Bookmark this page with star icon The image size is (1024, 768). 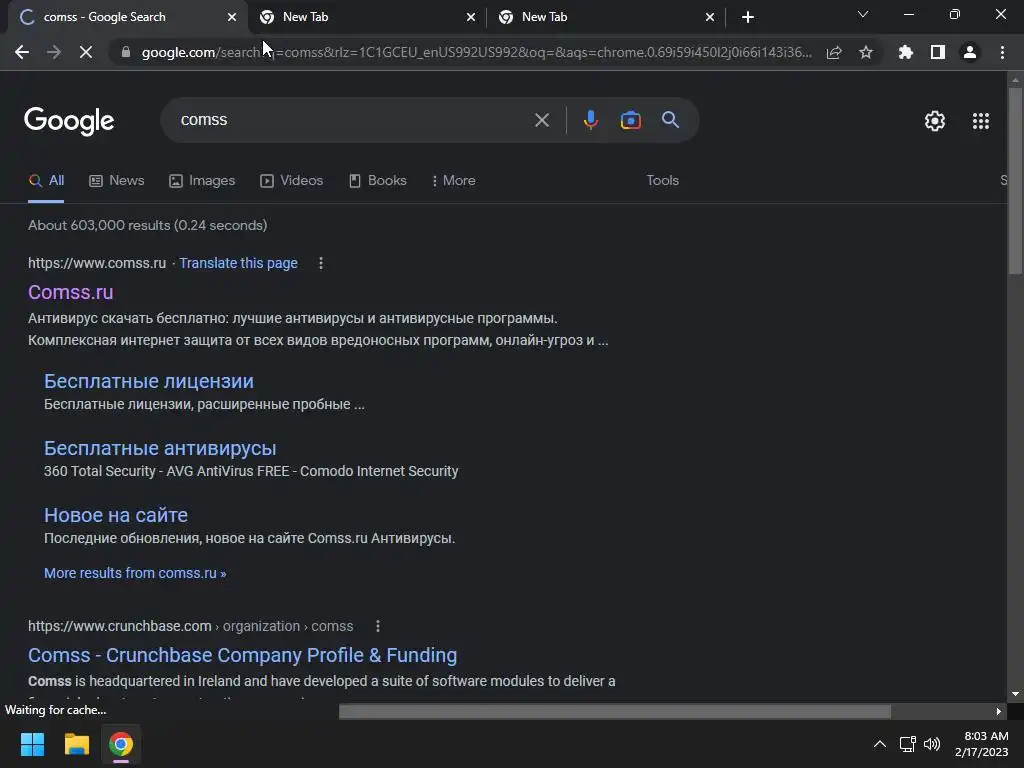pyautogui.click(x=866, y=52)
